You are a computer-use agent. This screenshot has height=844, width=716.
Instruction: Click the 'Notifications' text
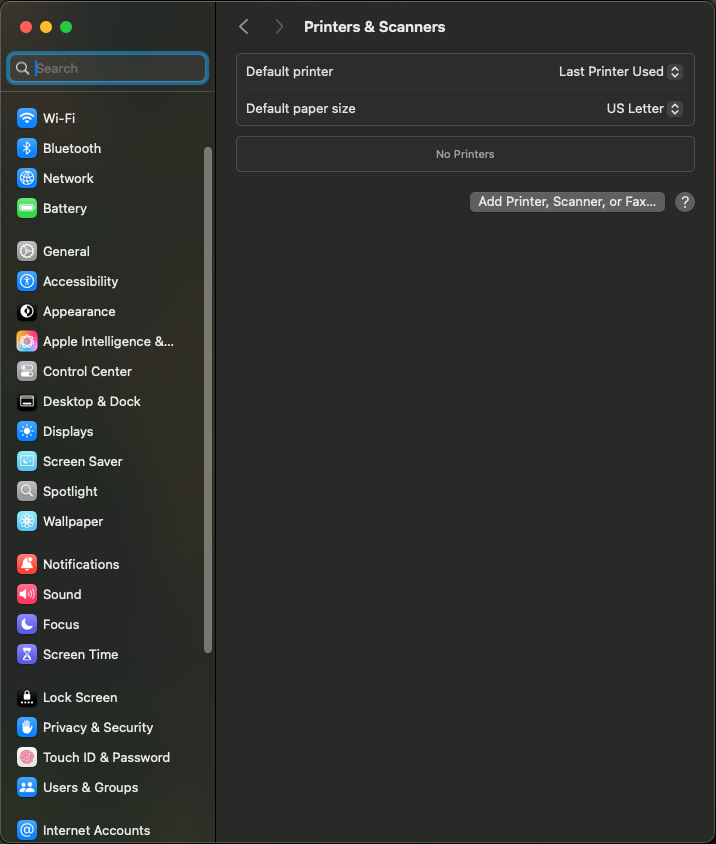point(81,564)
